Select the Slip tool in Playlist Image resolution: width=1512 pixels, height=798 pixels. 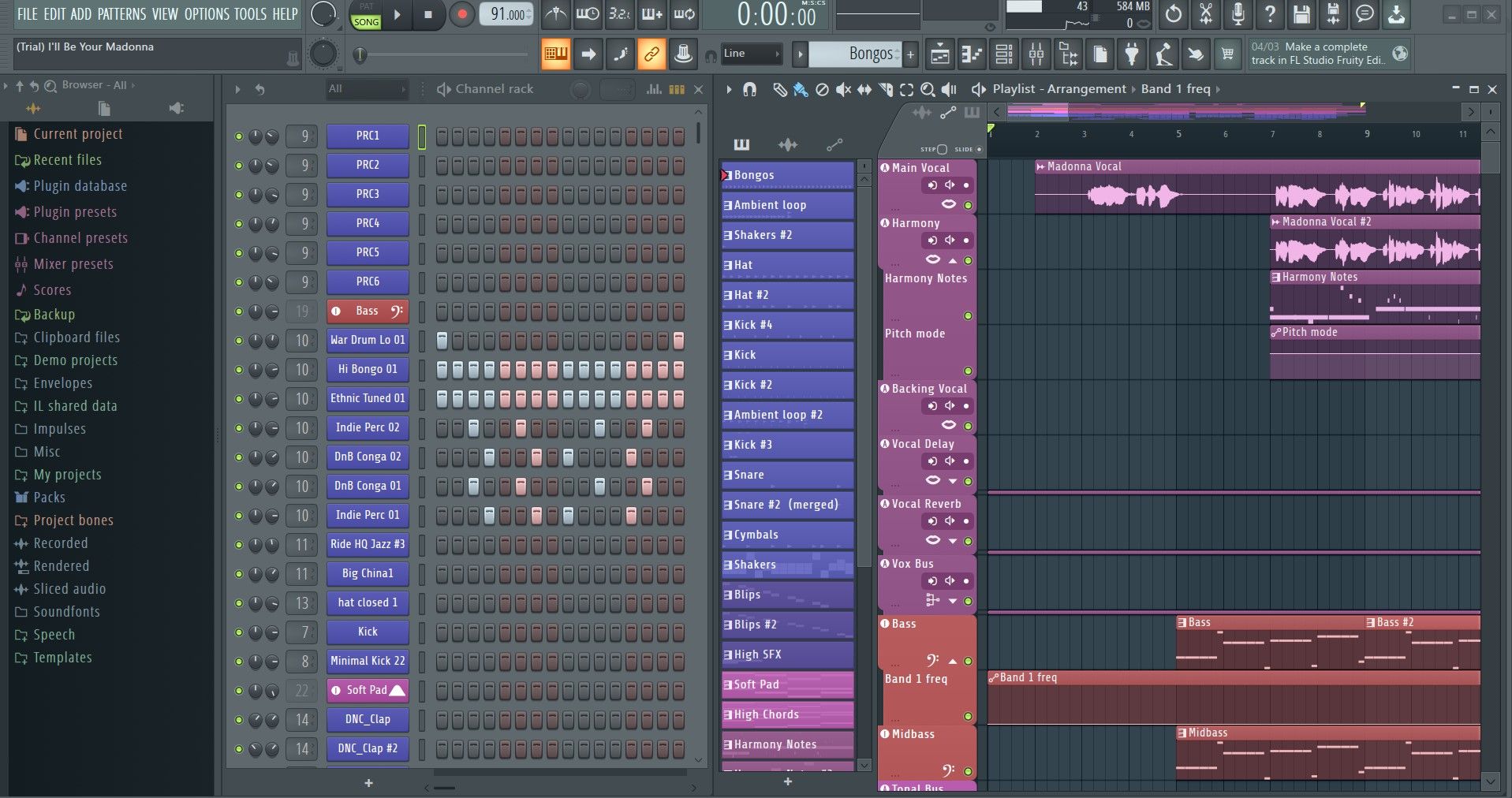[864, 90]
